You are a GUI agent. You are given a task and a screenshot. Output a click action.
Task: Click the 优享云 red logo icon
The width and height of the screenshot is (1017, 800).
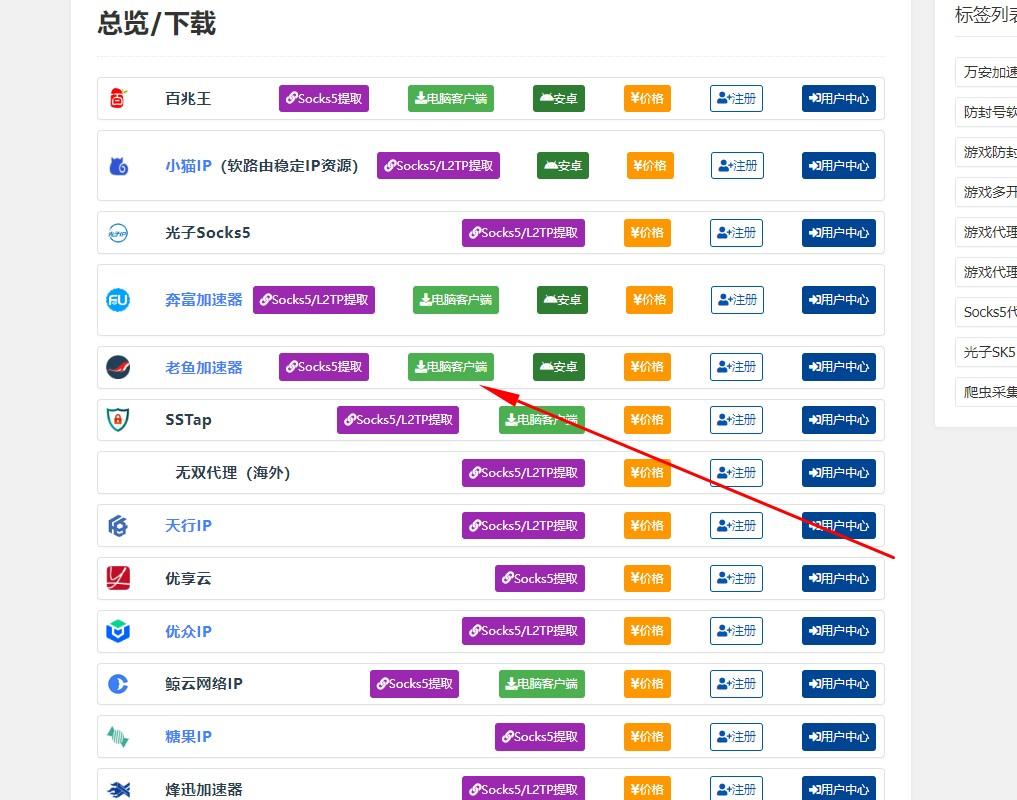[118, 578]
